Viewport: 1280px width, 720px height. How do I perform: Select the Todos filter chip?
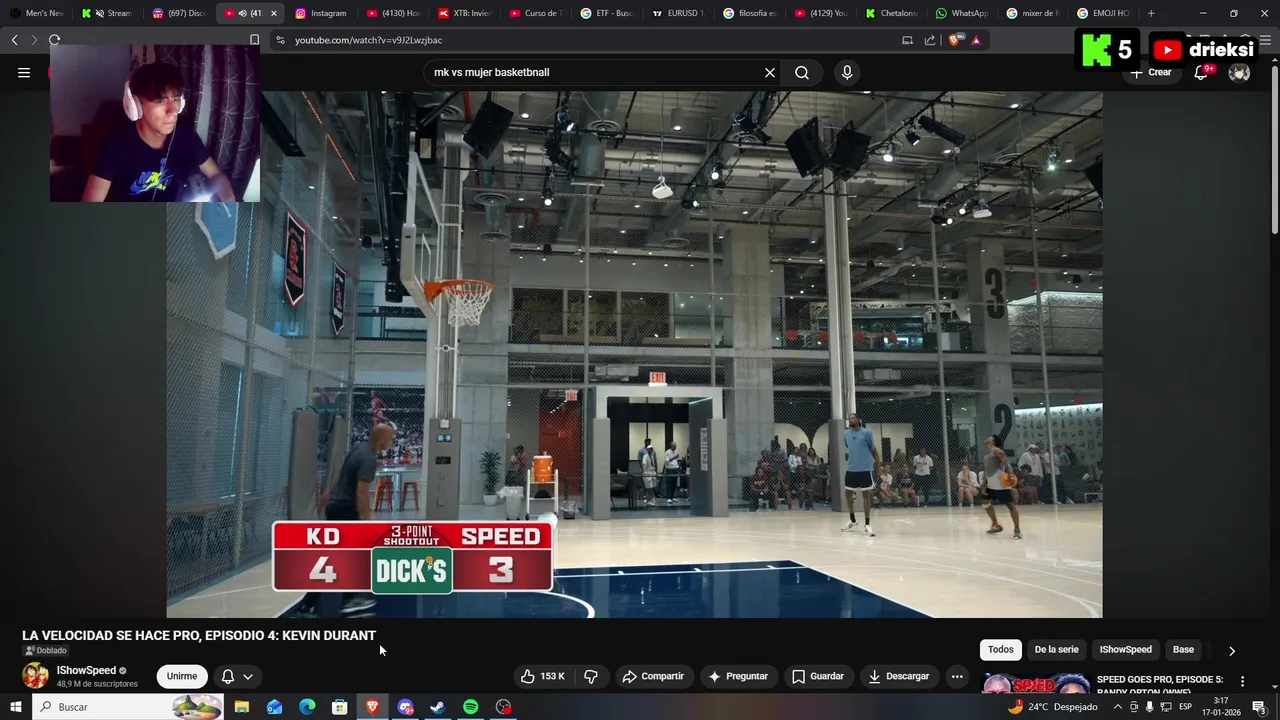[x=1000, y=649]
